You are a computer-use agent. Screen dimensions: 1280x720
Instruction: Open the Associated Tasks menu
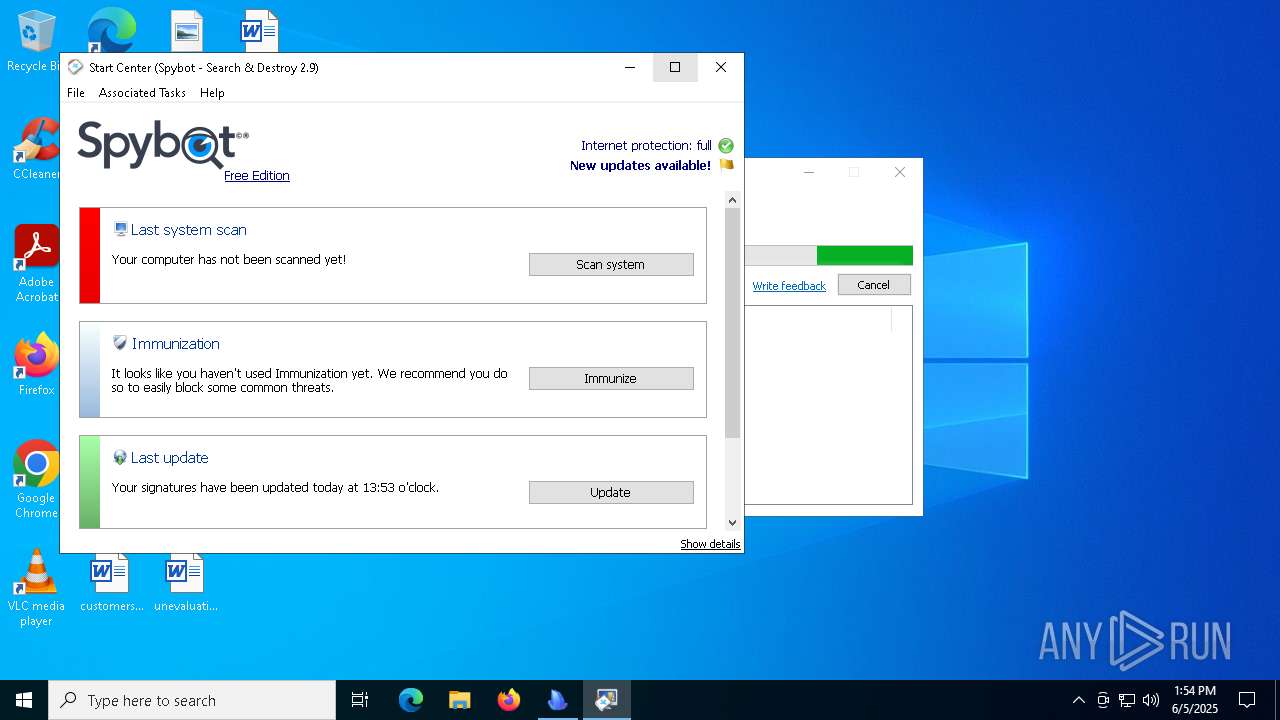pos(142,93)
